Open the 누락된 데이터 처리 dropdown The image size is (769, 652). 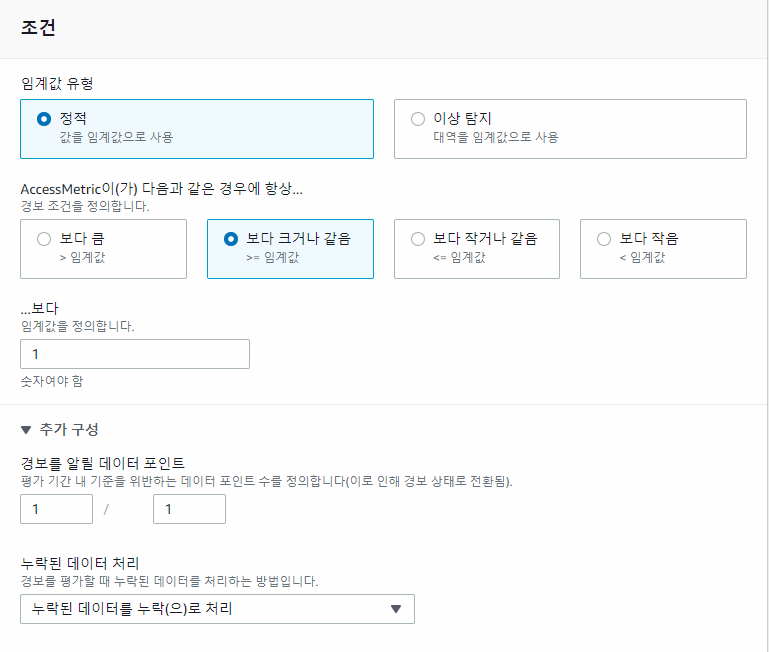point(217,609)
